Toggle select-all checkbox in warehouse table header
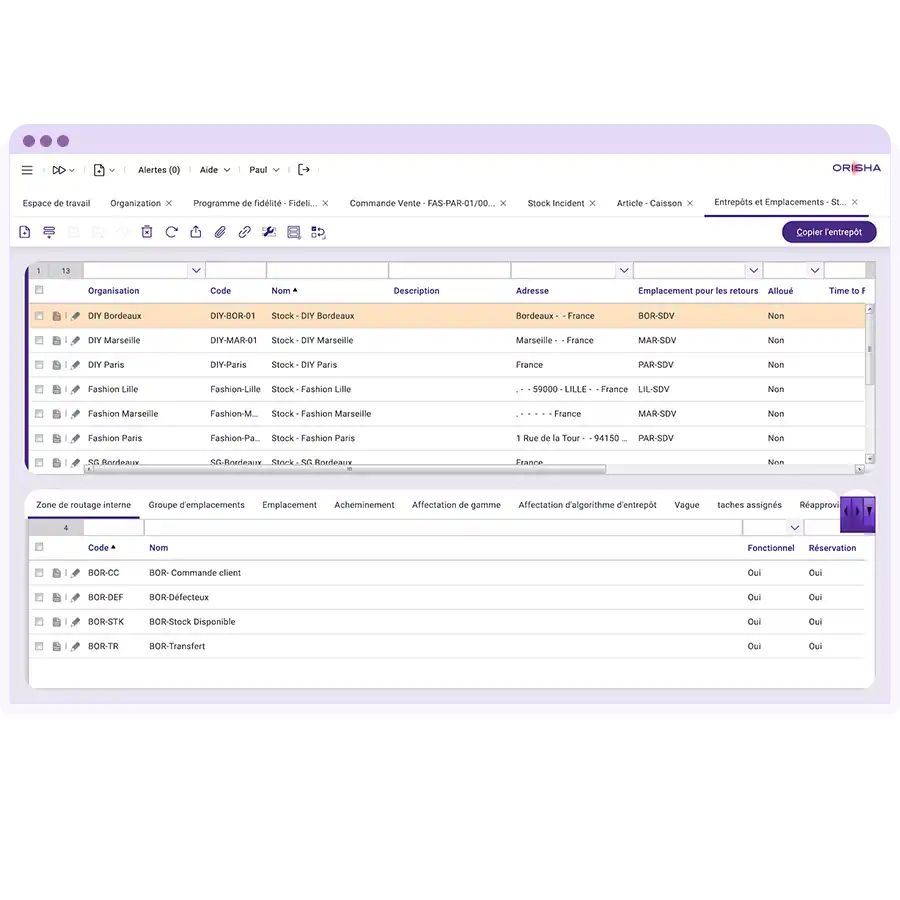The height and width of the screenshot is (900, 900). [39, 291]
